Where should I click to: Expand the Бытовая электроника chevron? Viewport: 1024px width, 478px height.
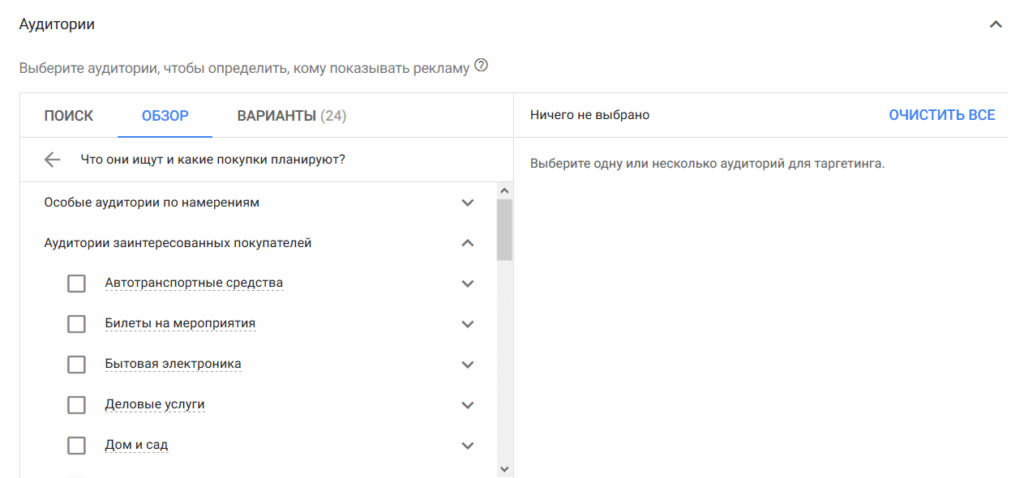[x=467, y=364]
